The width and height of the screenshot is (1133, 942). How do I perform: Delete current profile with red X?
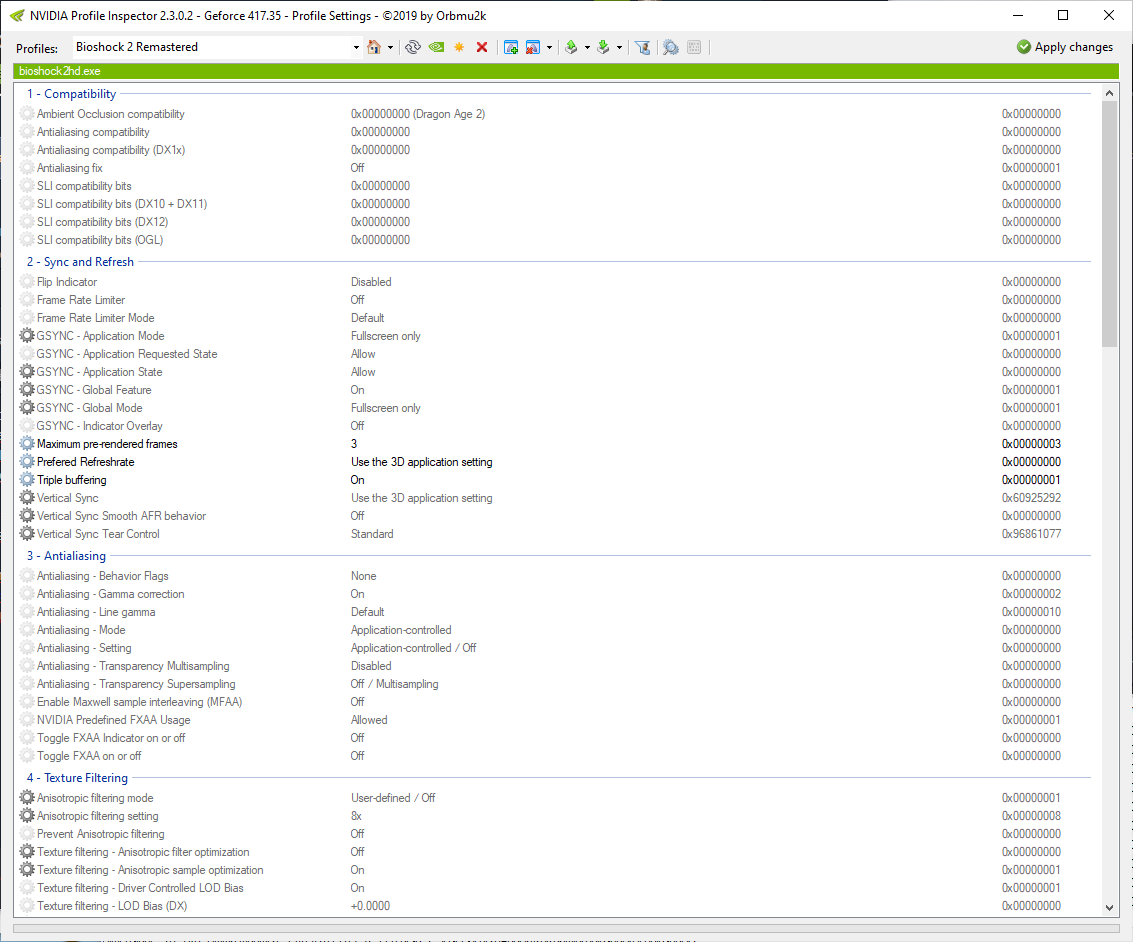point(482,47)
